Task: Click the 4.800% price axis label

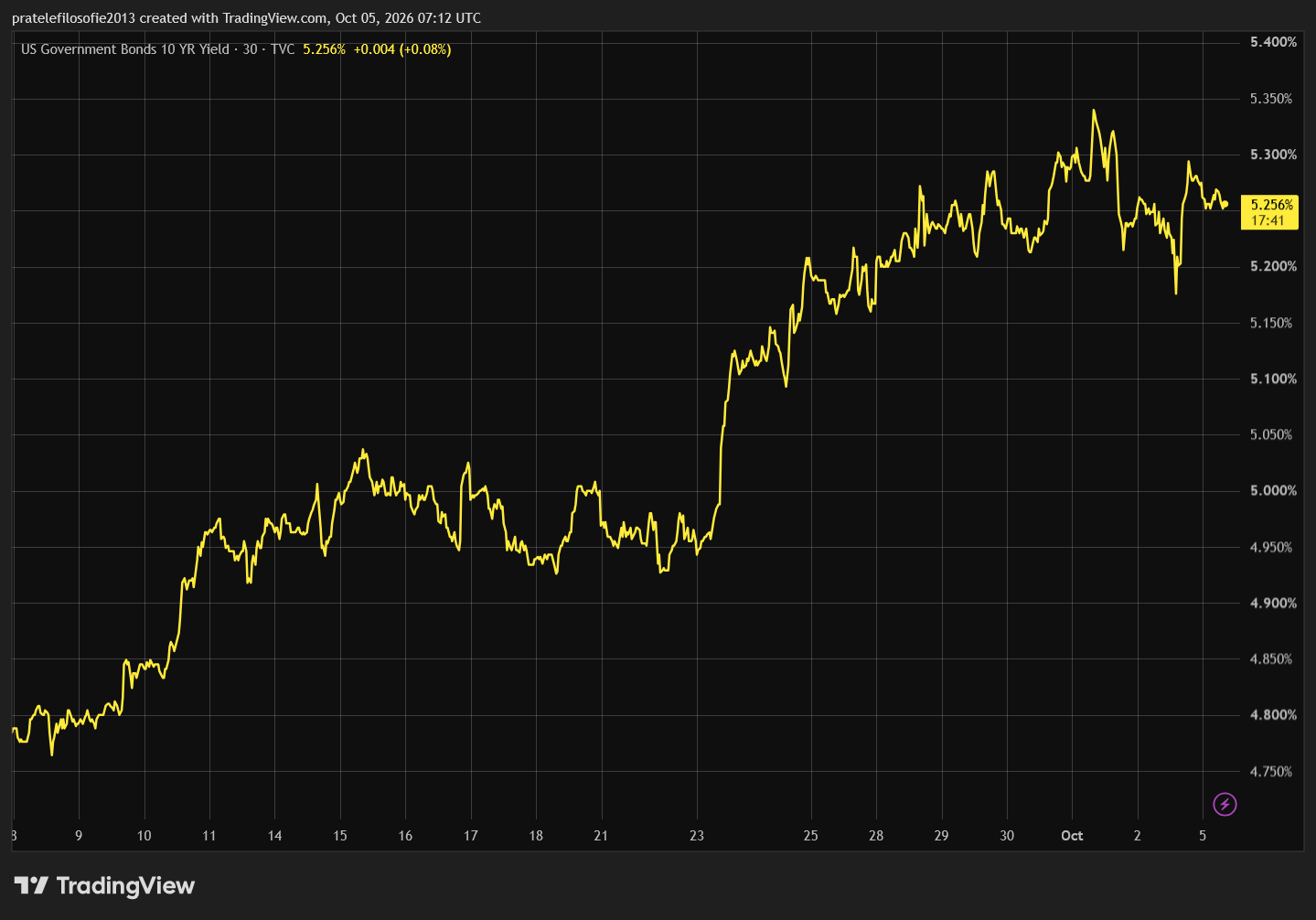Action: (x=1273, y=715)
